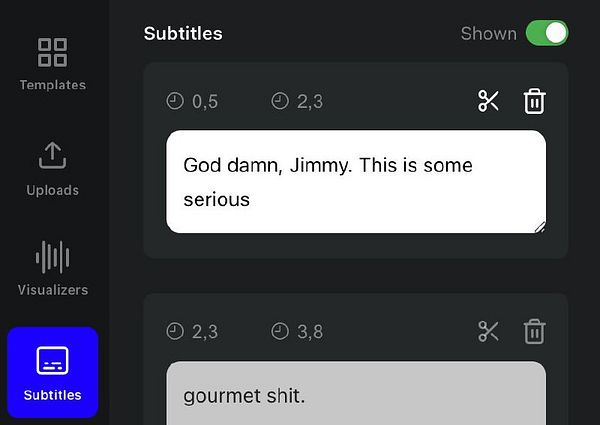
Task: Edit the second subtitle end time 3,8
Action: pyautogui.click(x=310, y=332)
